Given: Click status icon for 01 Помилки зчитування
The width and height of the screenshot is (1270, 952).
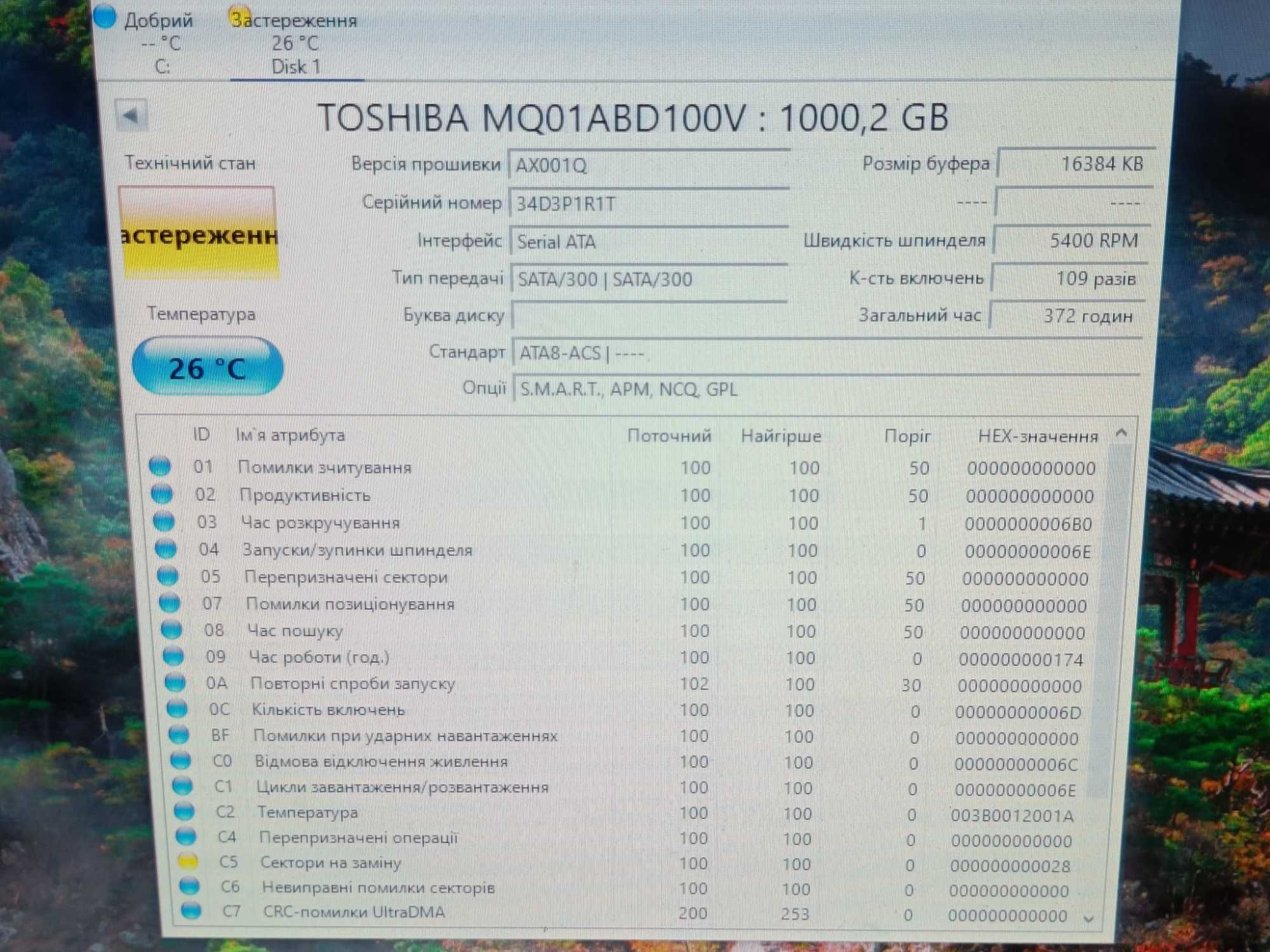Looking at the screenshot, I should click(x=160, y=466).
